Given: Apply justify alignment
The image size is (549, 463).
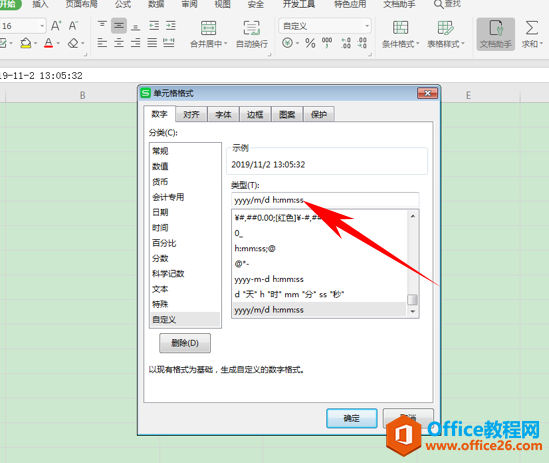Looking at the screenshot, I should coord(152,43).
